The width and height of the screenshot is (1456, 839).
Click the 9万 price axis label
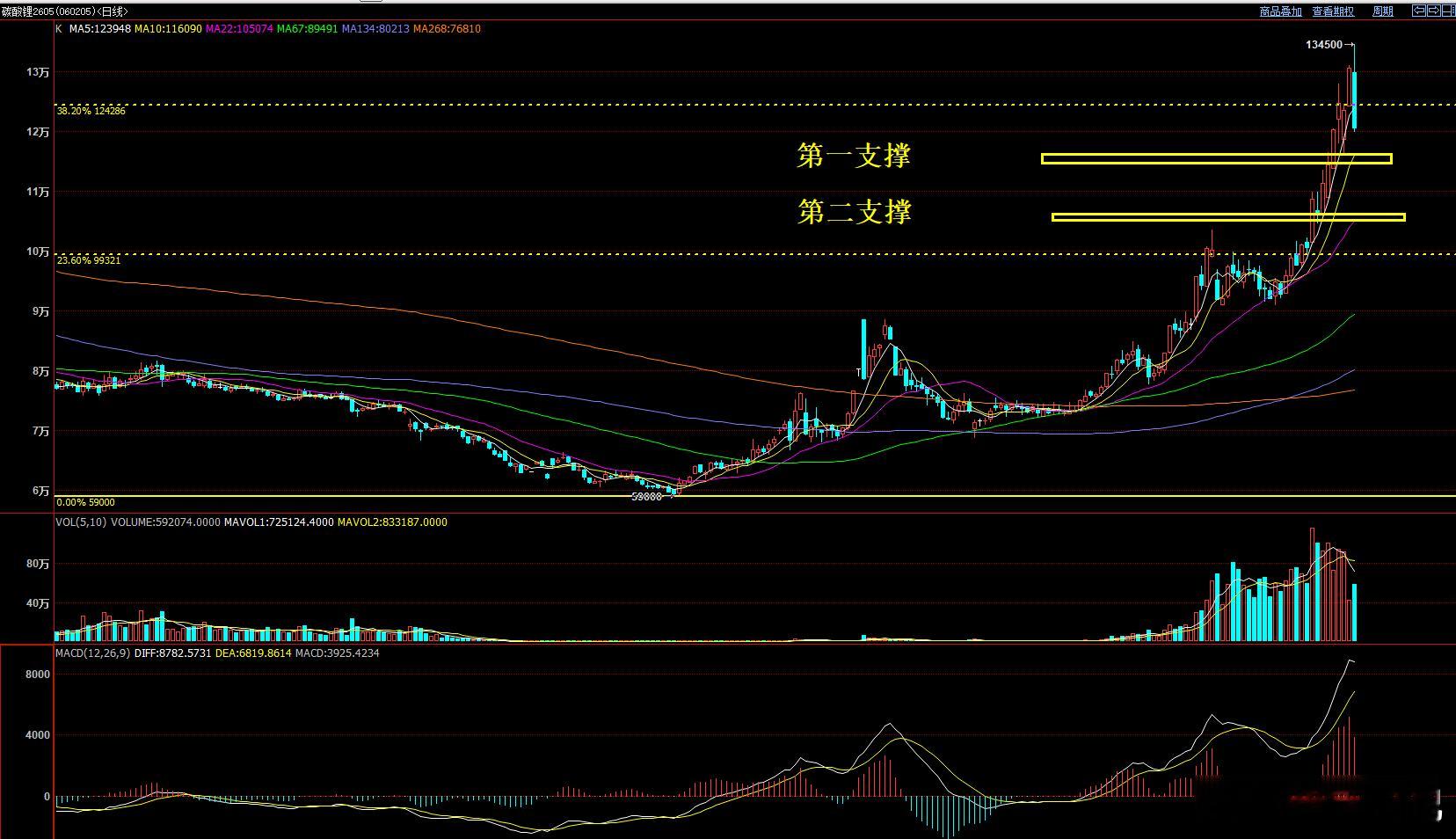40,311
